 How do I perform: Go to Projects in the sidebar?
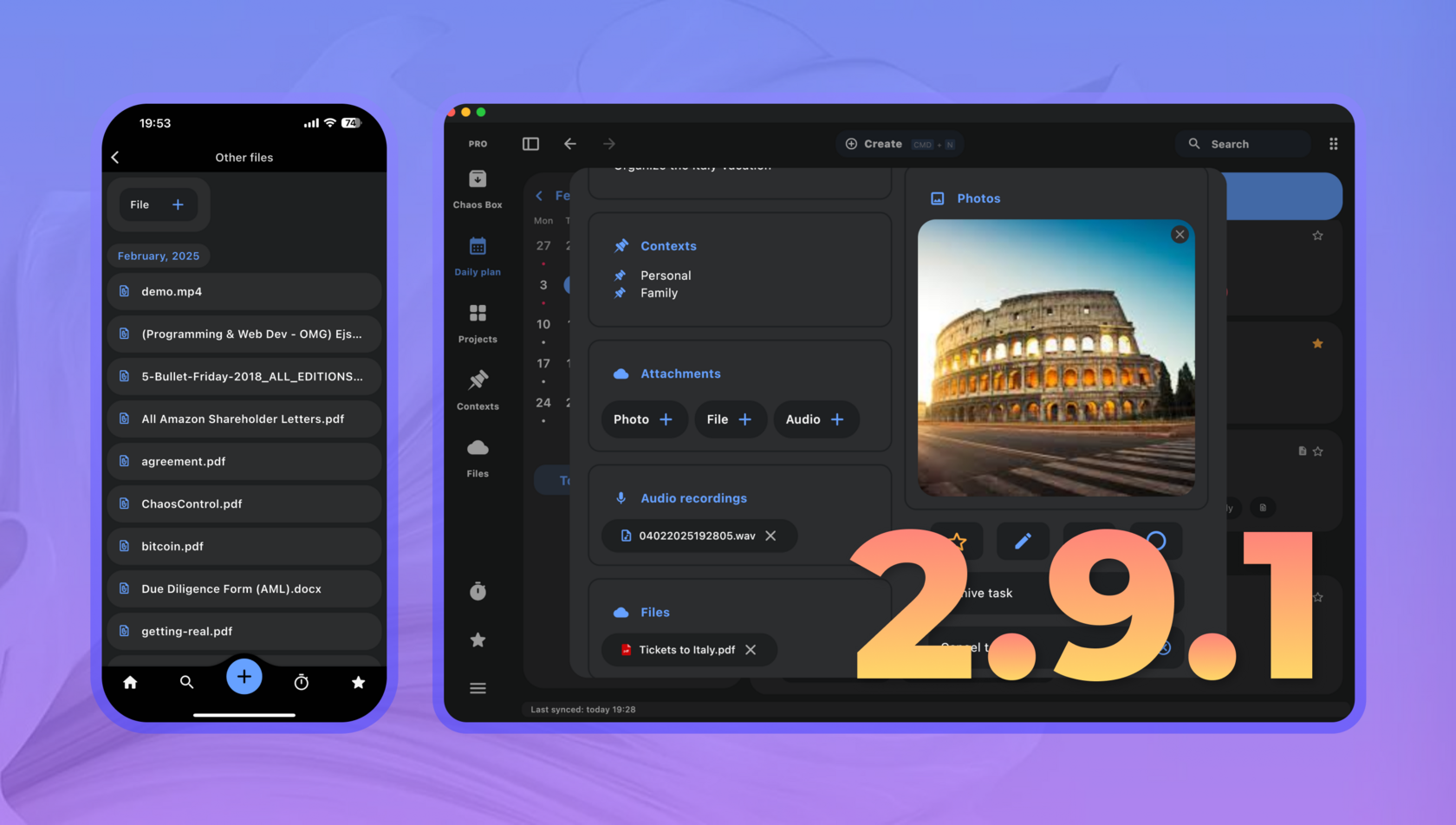click(478, 324)
